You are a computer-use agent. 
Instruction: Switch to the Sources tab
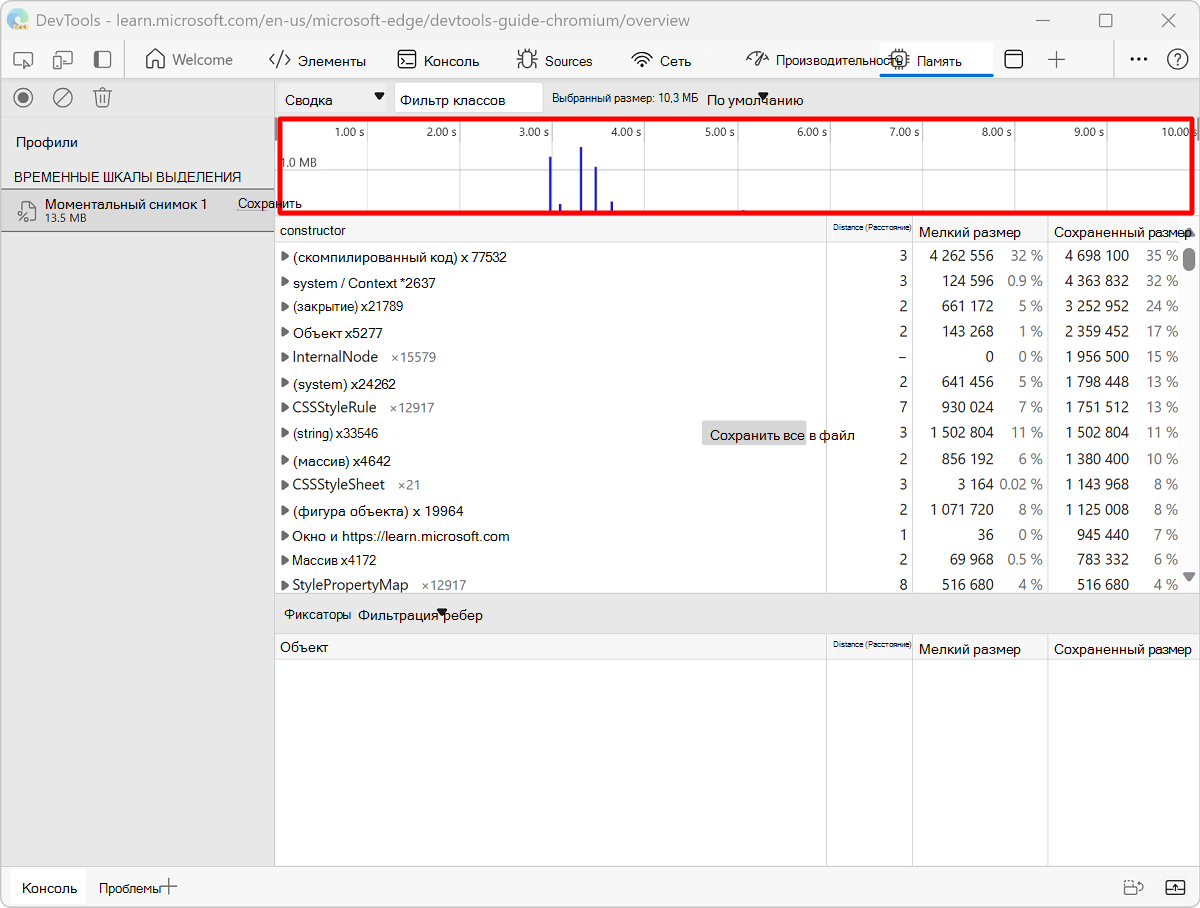[555, 60]
